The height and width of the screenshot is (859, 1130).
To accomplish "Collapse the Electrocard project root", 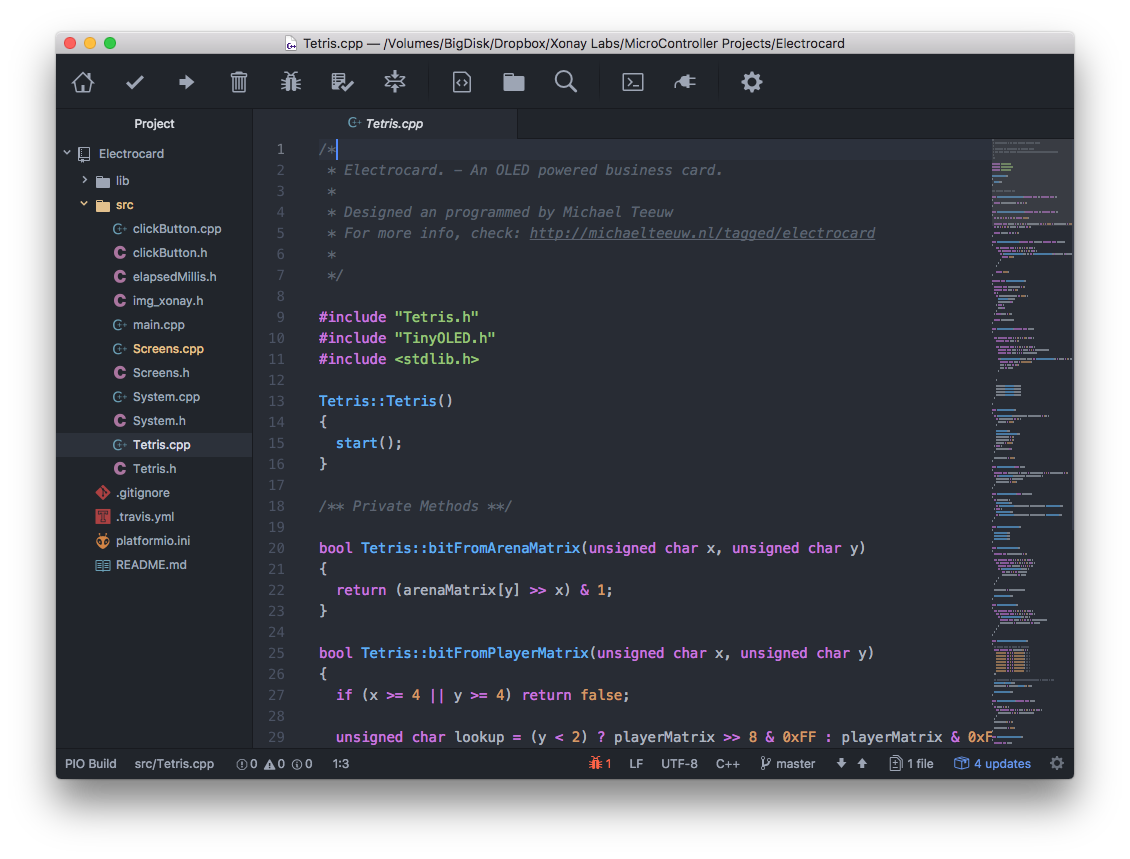I will coord(67,154).
